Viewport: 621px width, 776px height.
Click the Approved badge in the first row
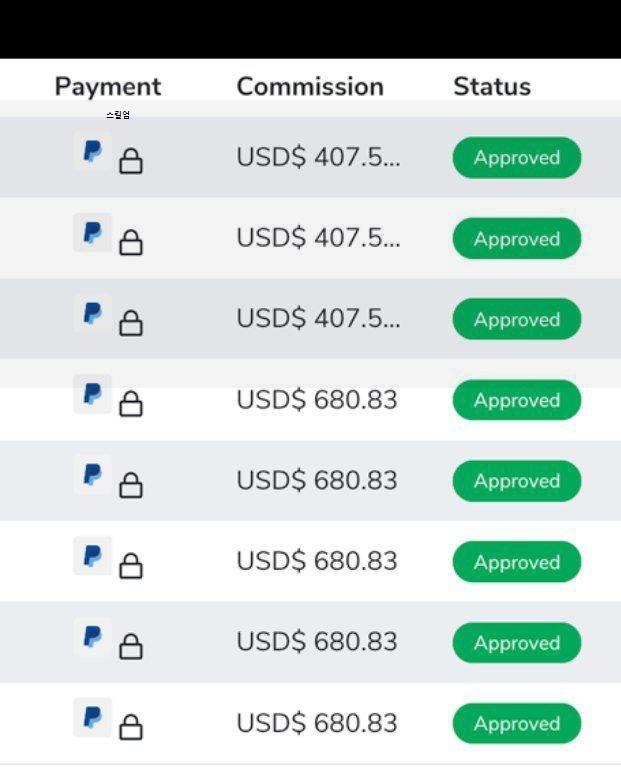coord(517,158)
